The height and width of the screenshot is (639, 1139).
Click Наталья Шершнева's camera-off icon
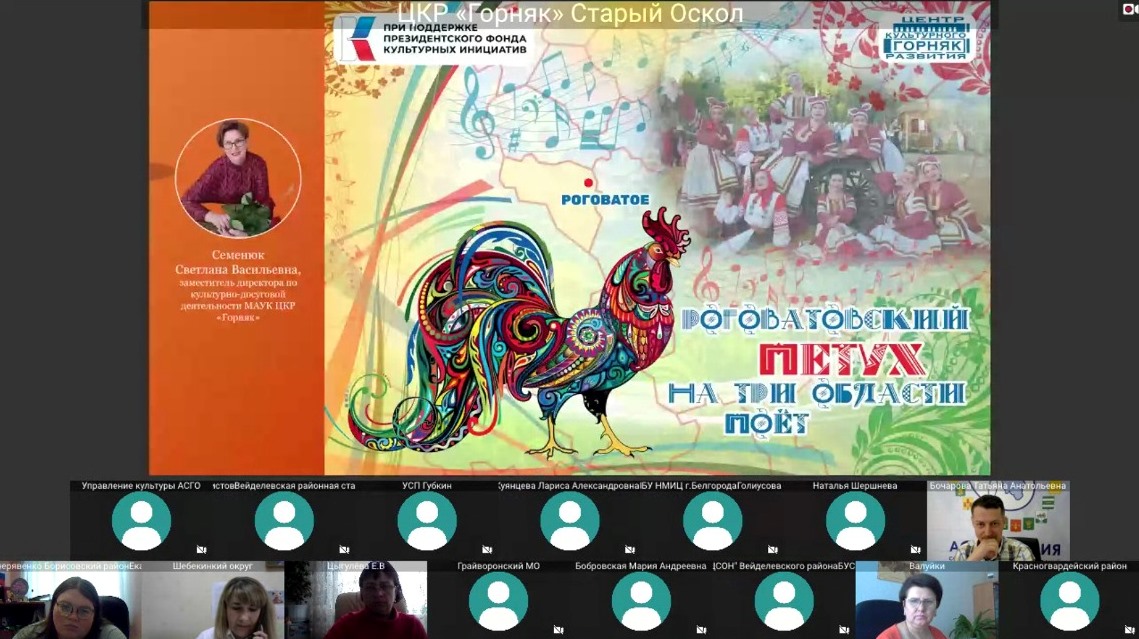(915, 550)
